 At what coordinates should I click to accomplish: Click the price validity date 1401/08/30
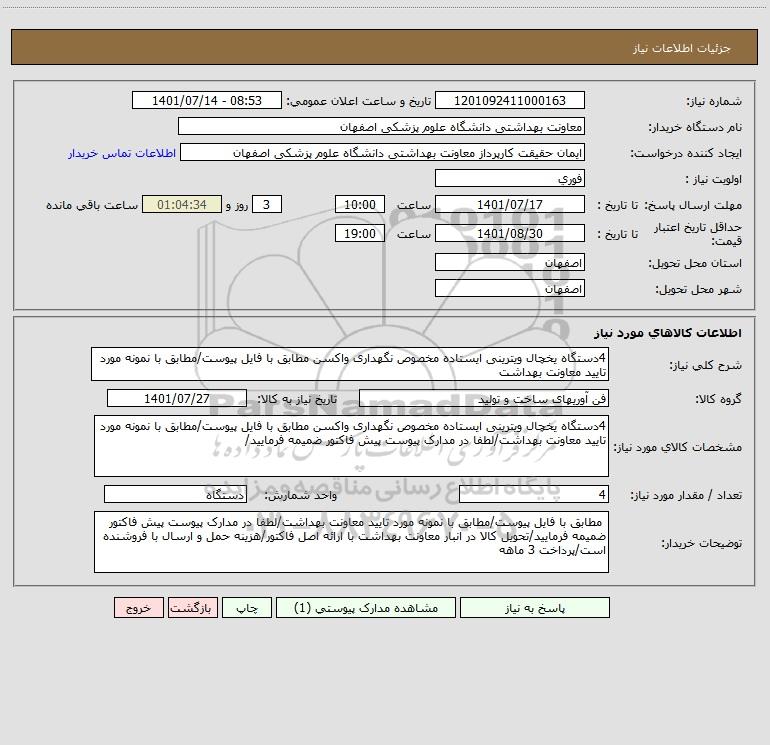point(510,233)
